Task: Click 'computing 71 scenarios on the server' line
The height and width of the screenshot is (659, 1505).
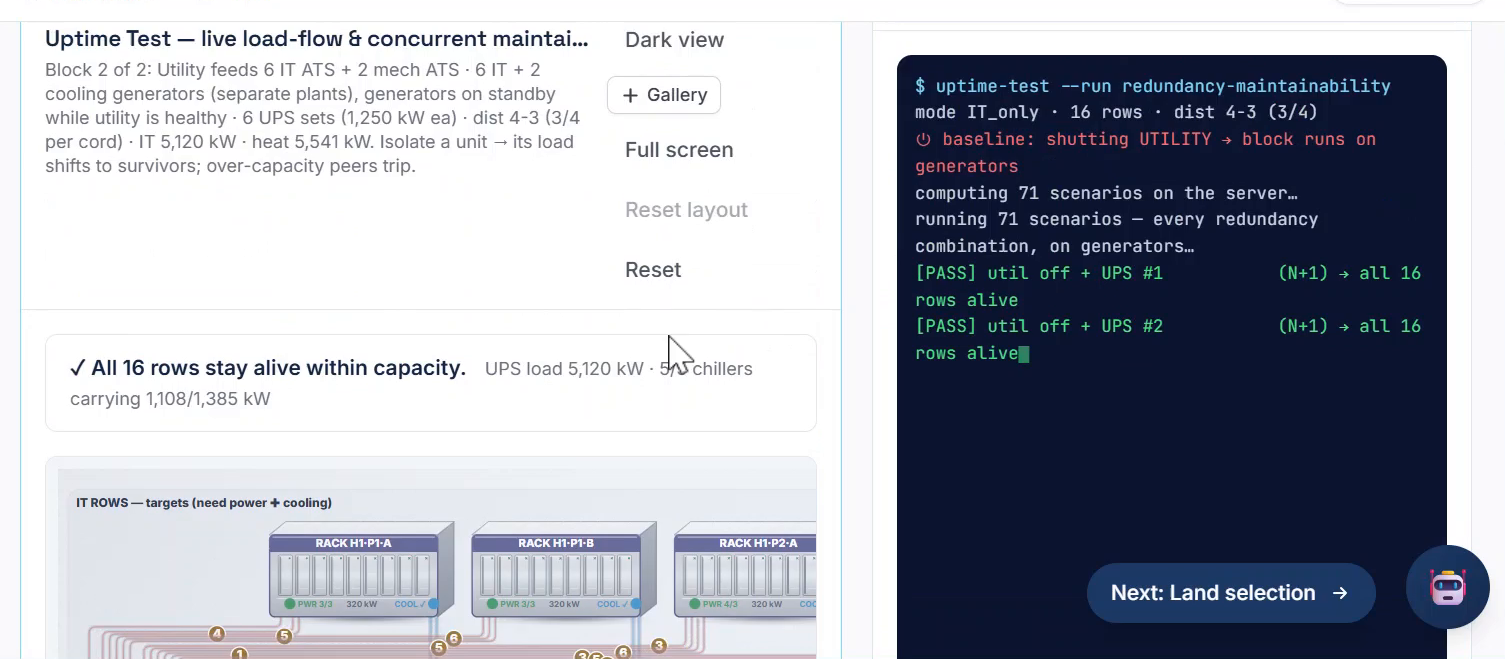Action: [x=1106, y=193]
